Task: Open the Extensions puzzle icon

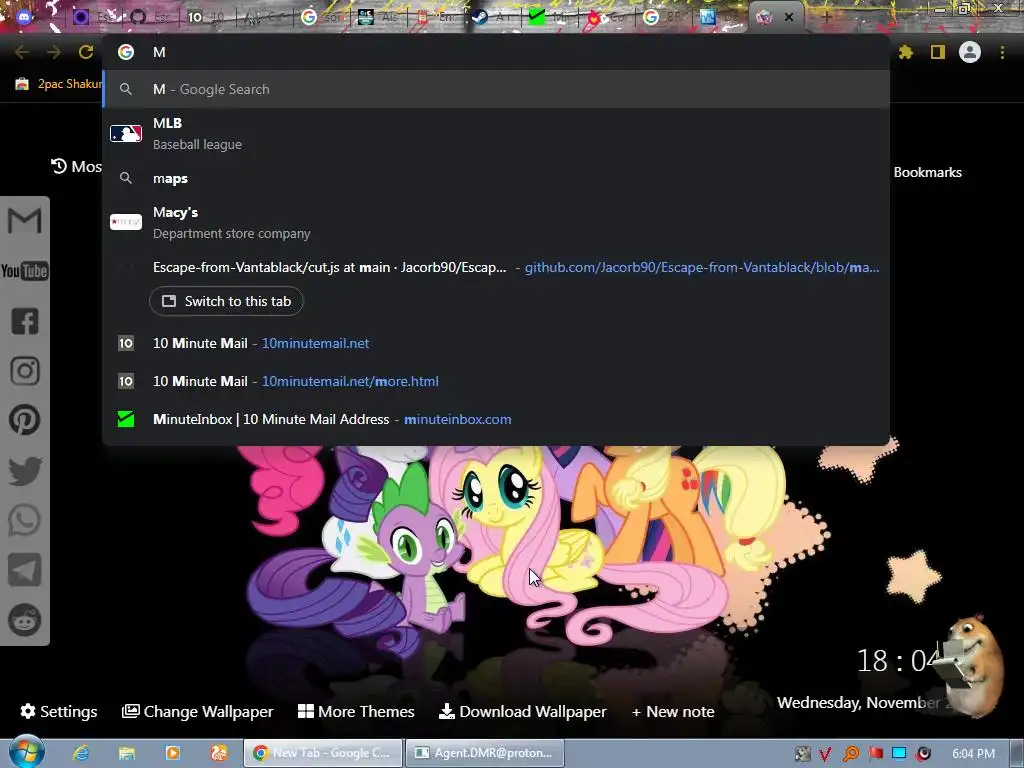Action: point(905,52)
